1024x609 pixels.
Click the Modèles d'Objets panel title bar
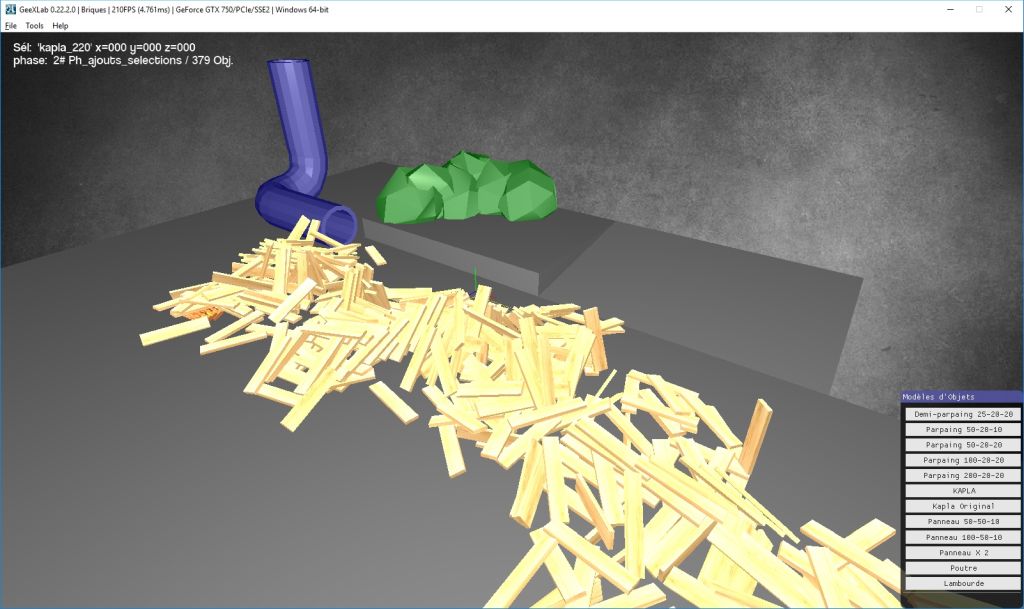[x=962, y=396]
